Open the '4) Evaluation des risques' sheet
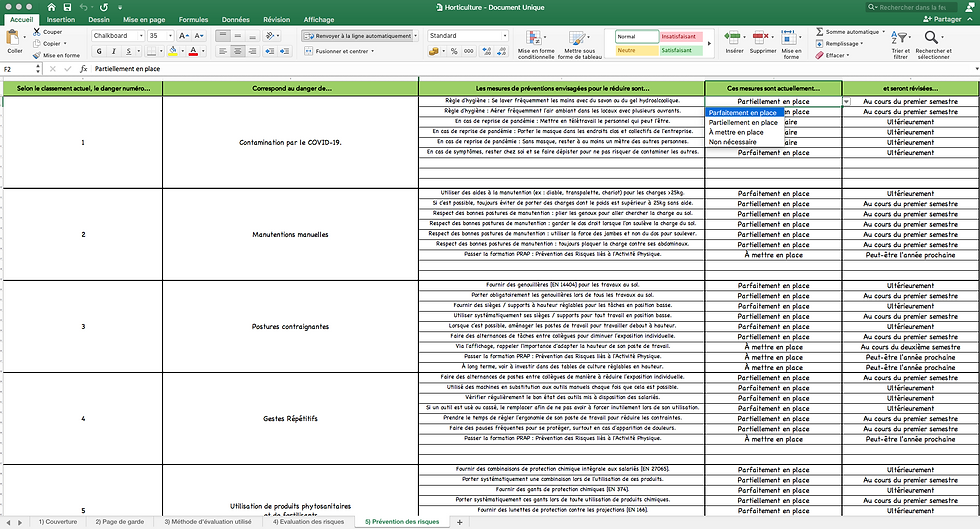Viewport: 980px width, 529px height. click(x=308, y=521)
